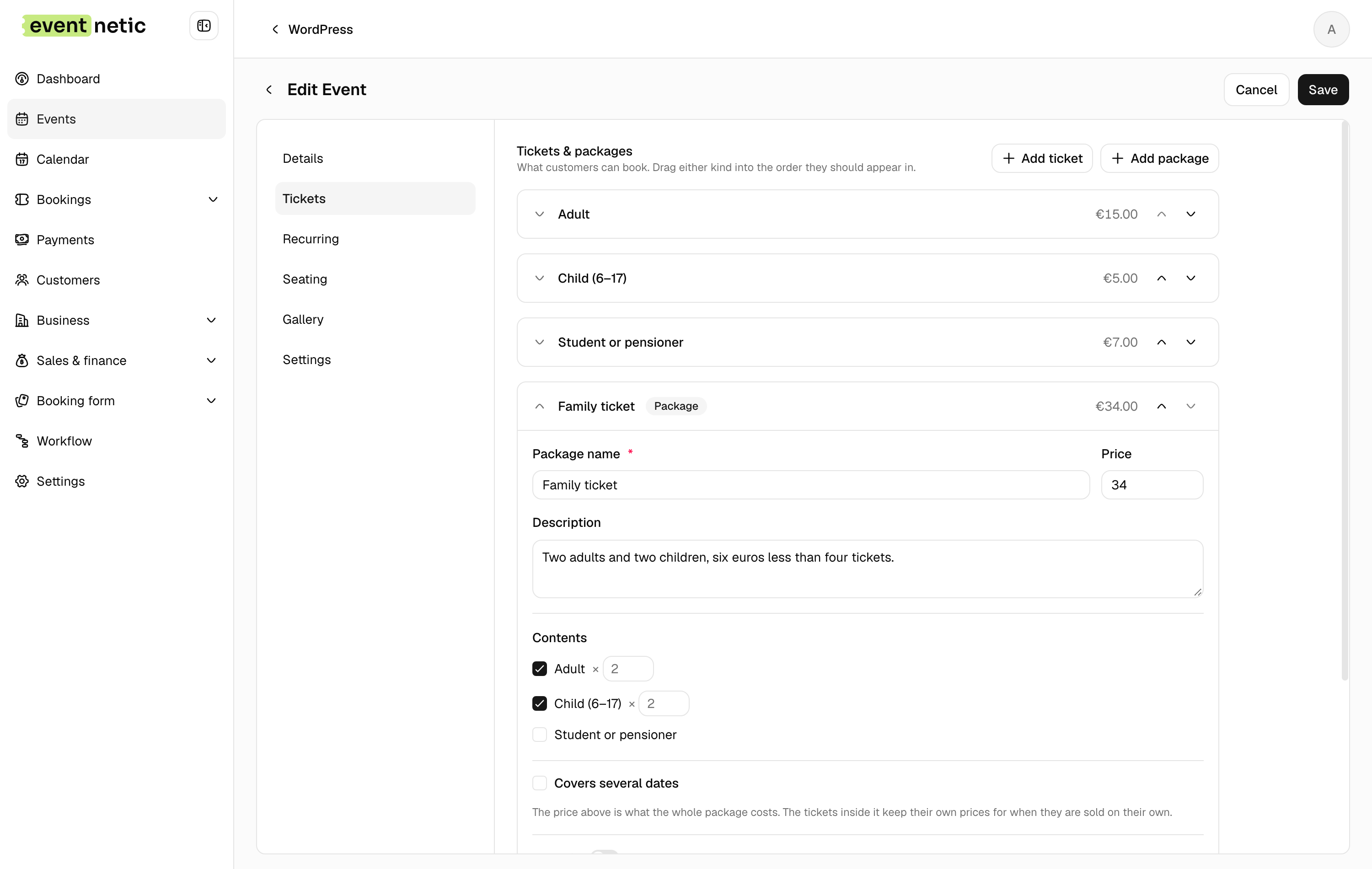Go to Calendar in the sidebar
The width and height of the screenshot is (1372, 869).
(x=116, y=159)
